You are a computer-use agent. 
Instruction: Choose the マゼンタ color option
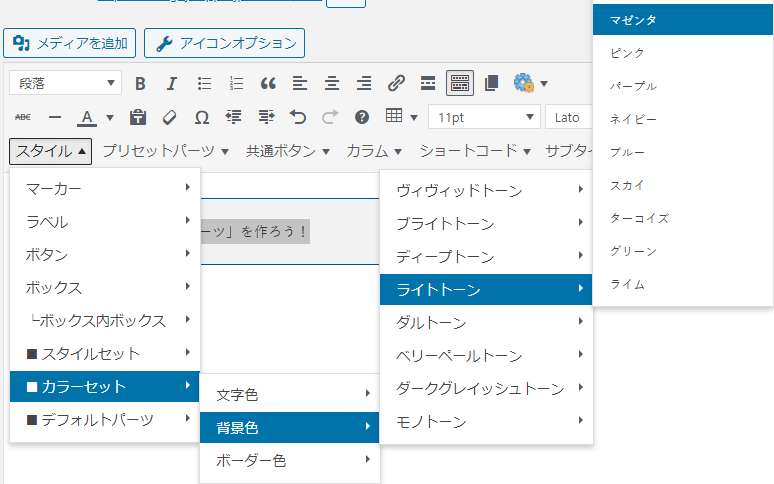coord(683,20)
